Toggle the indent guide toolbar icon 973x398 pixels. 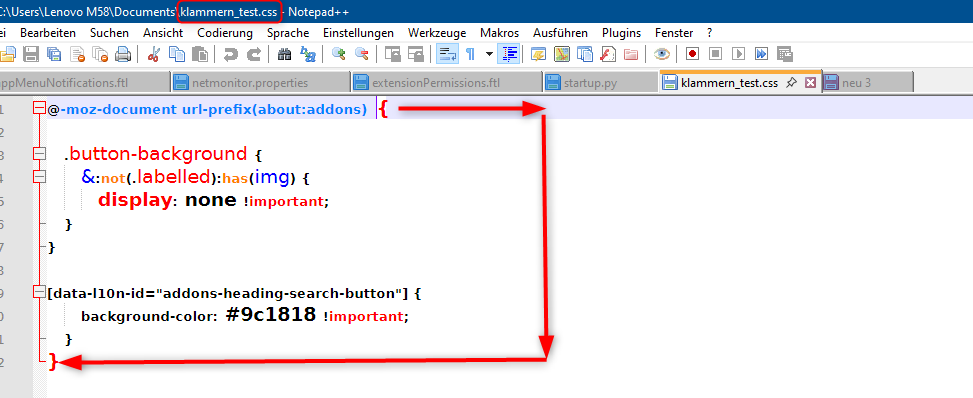tap(509, 55)
